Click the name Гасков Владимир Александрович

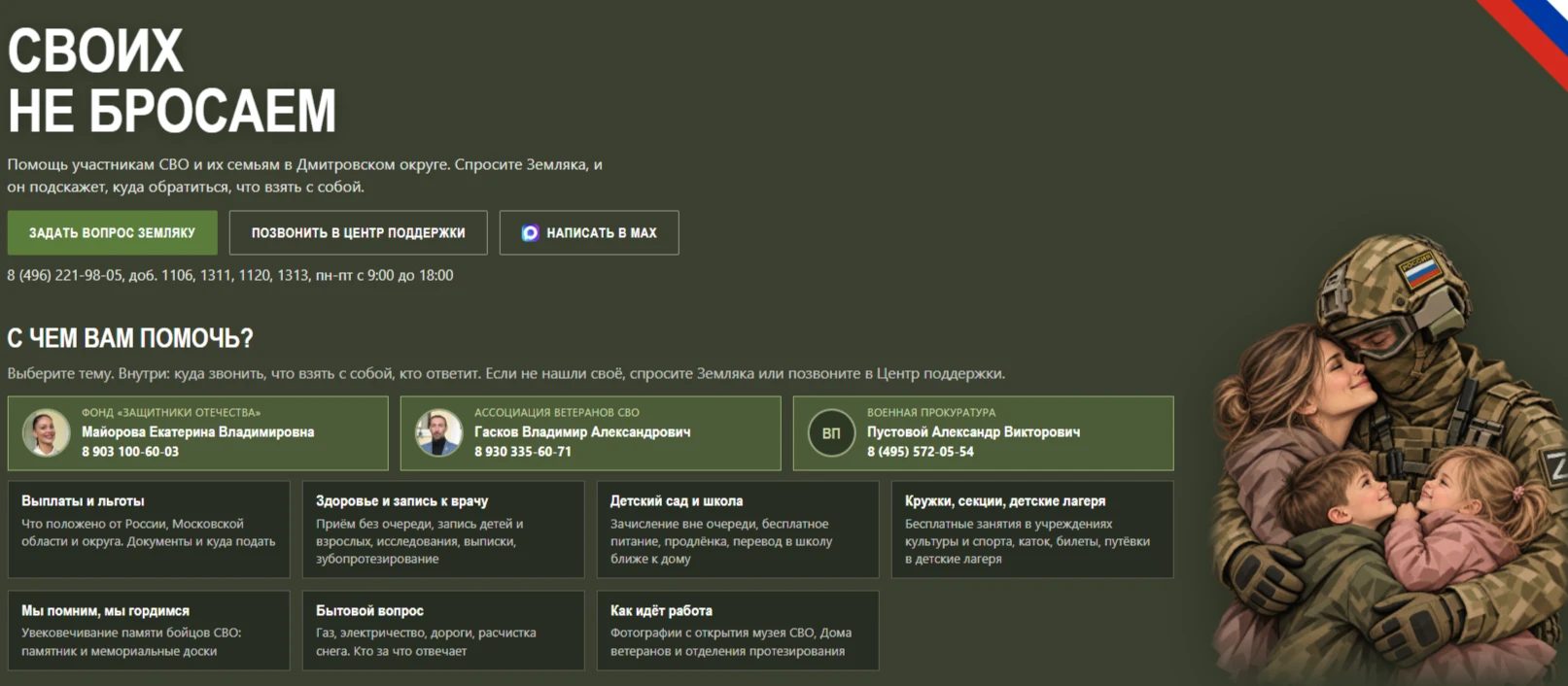coord(582,432)
